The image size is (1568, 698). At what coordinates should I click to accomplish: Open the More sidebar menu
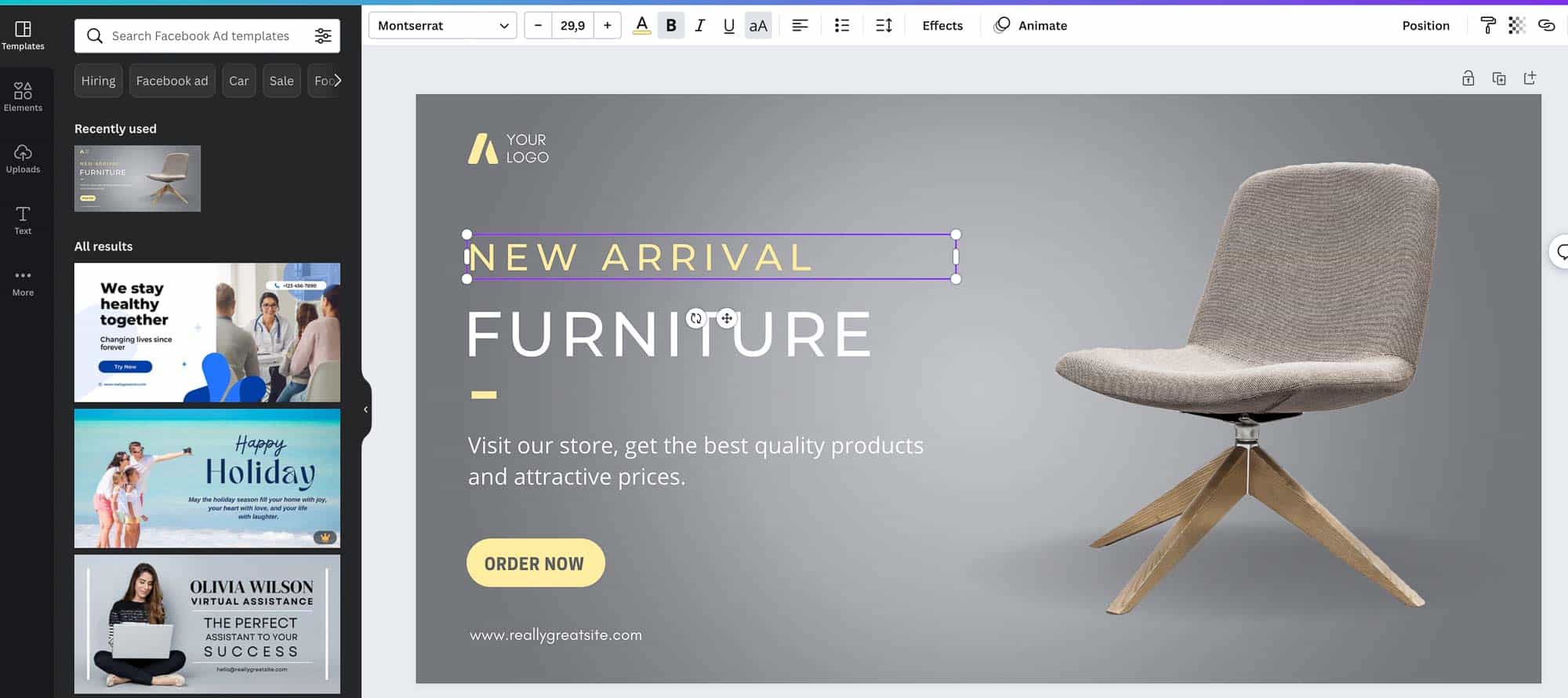[x=23, y=282]
